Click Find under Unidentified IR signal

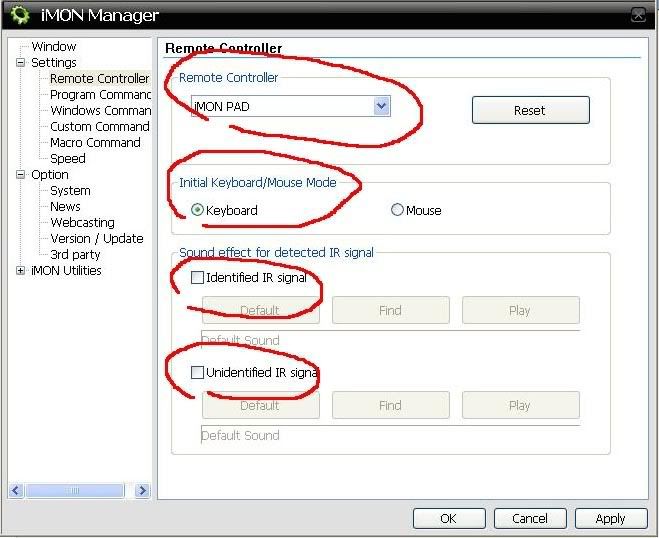[390, 405]
